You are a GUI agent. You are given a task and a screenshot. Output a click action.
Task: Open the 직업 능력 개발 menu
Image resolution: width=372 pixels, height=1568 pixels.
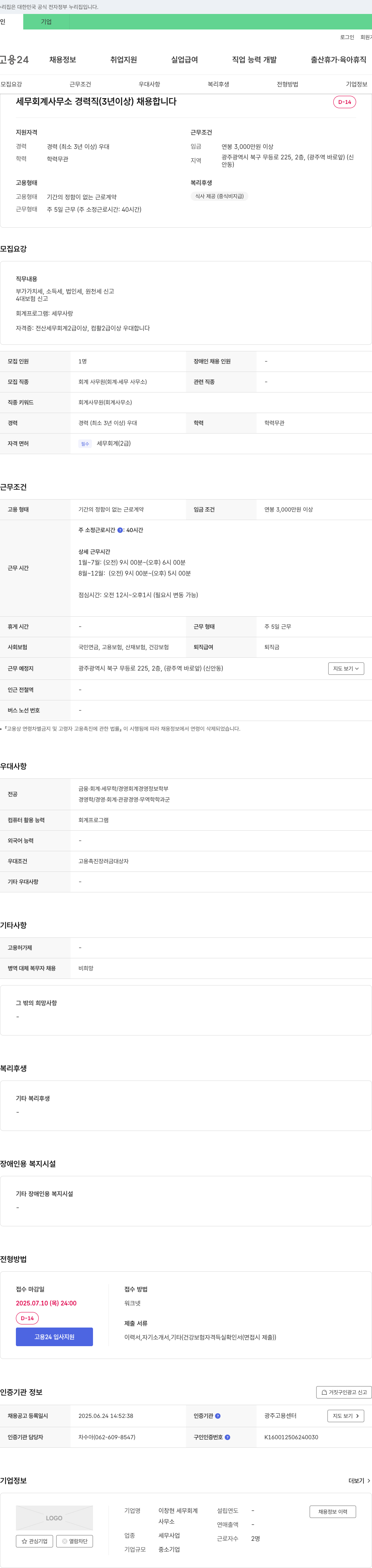coord(254,60)
